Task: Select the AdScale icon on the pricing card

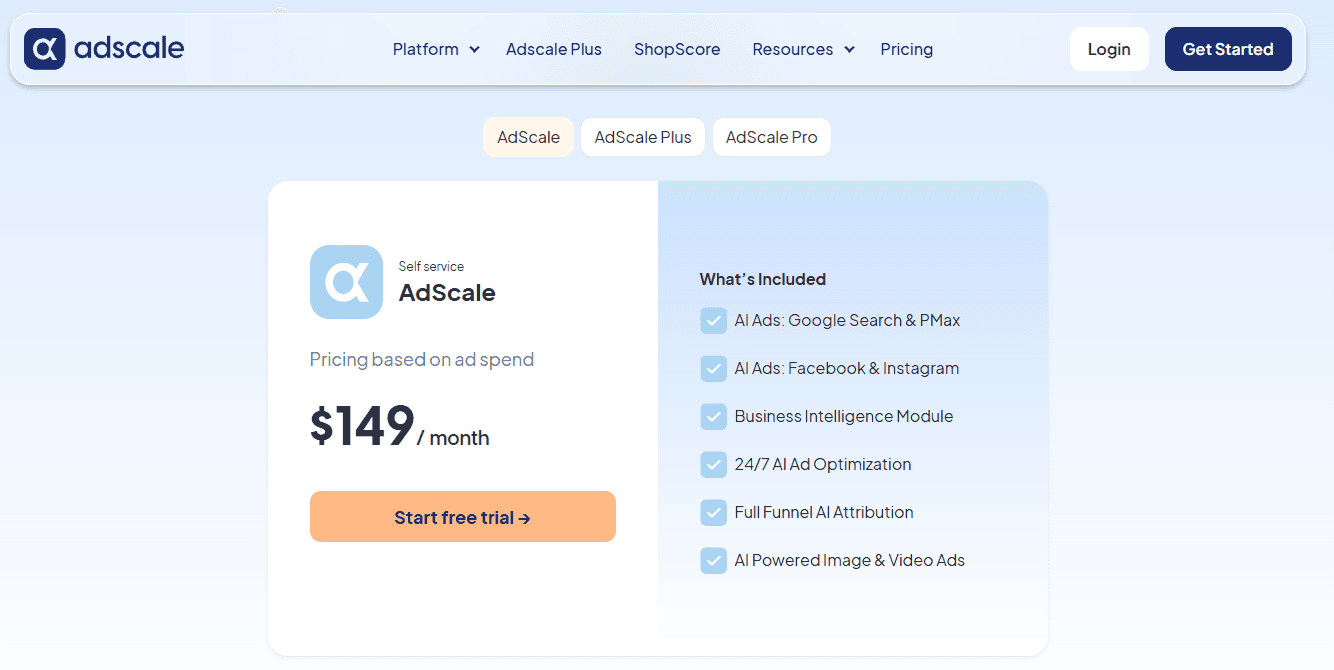Action: [346, 282]
